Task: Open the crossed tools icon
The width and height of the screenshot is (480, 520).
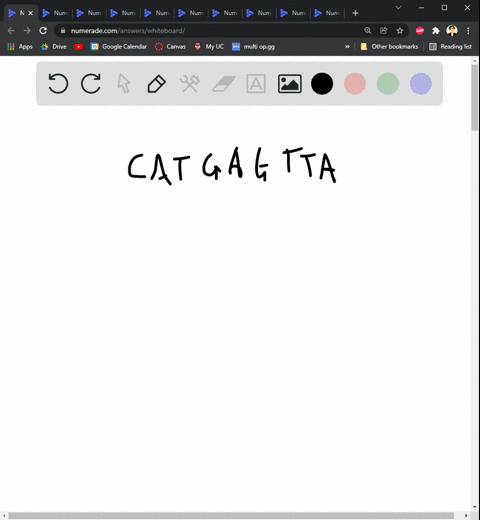Action: 190,83
